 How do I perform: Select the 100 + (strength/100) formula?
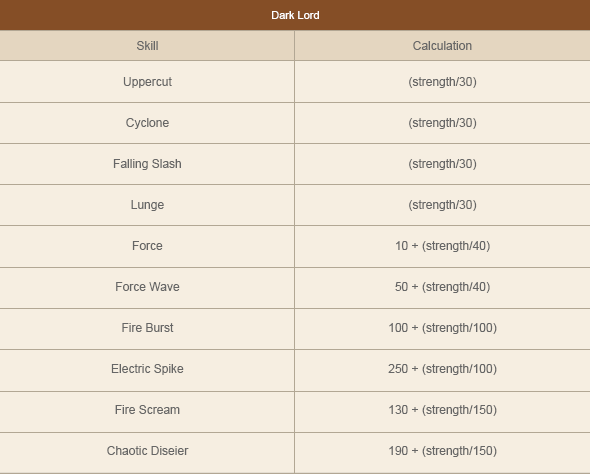[x=442, y=328]
